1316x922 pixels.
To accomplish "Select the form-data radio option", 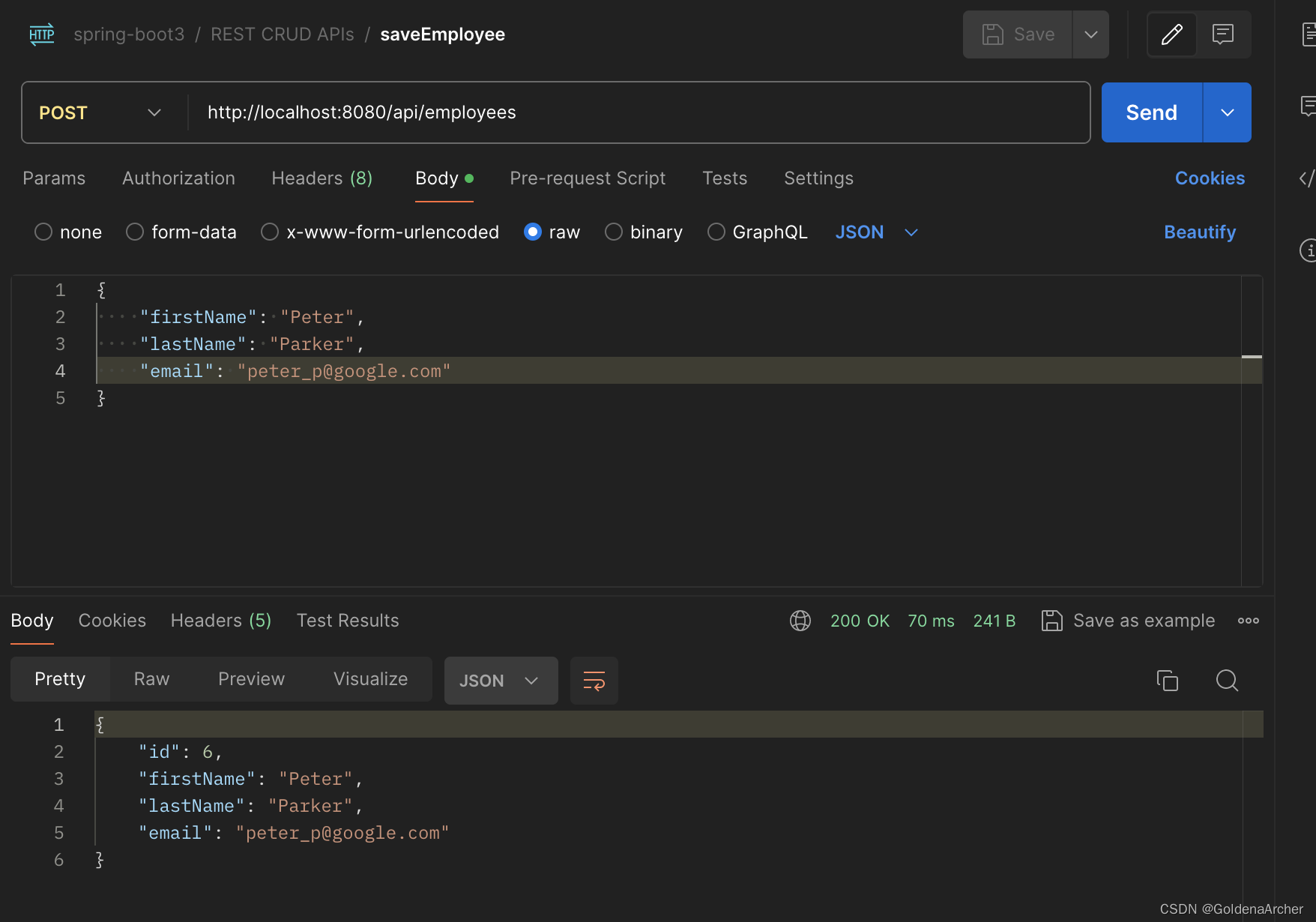I will pyautogui.click(x=135, y=232).
